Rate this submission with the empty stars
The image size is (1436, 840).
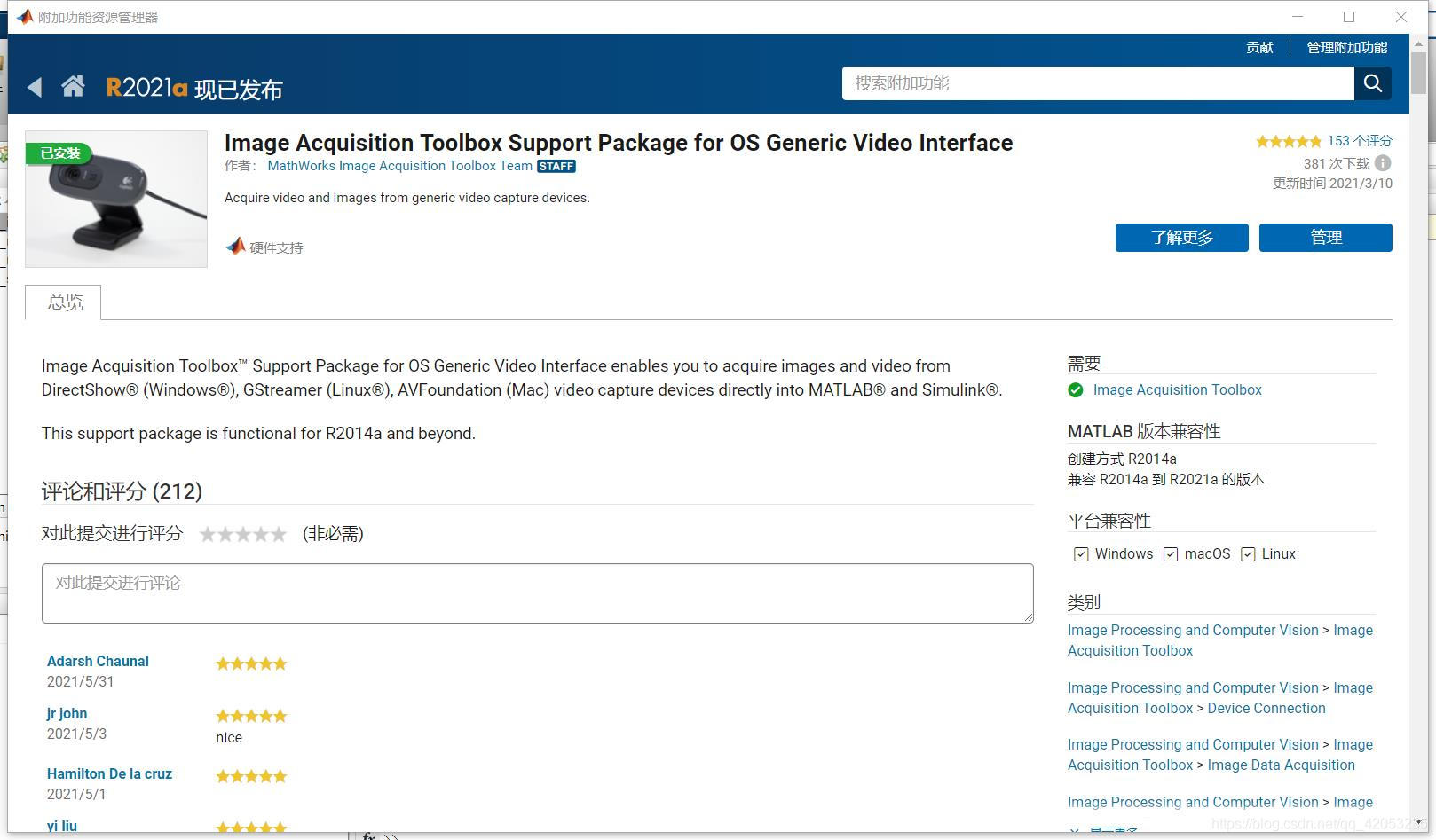coord(243,534)
